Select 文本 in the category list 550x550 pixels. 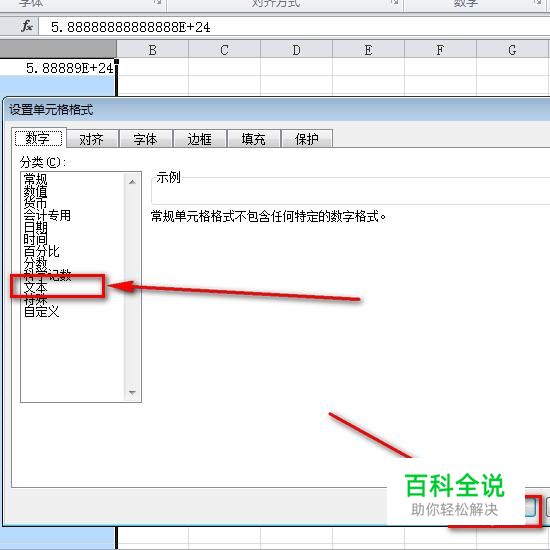pyautogui.click(x=35, y=287)
